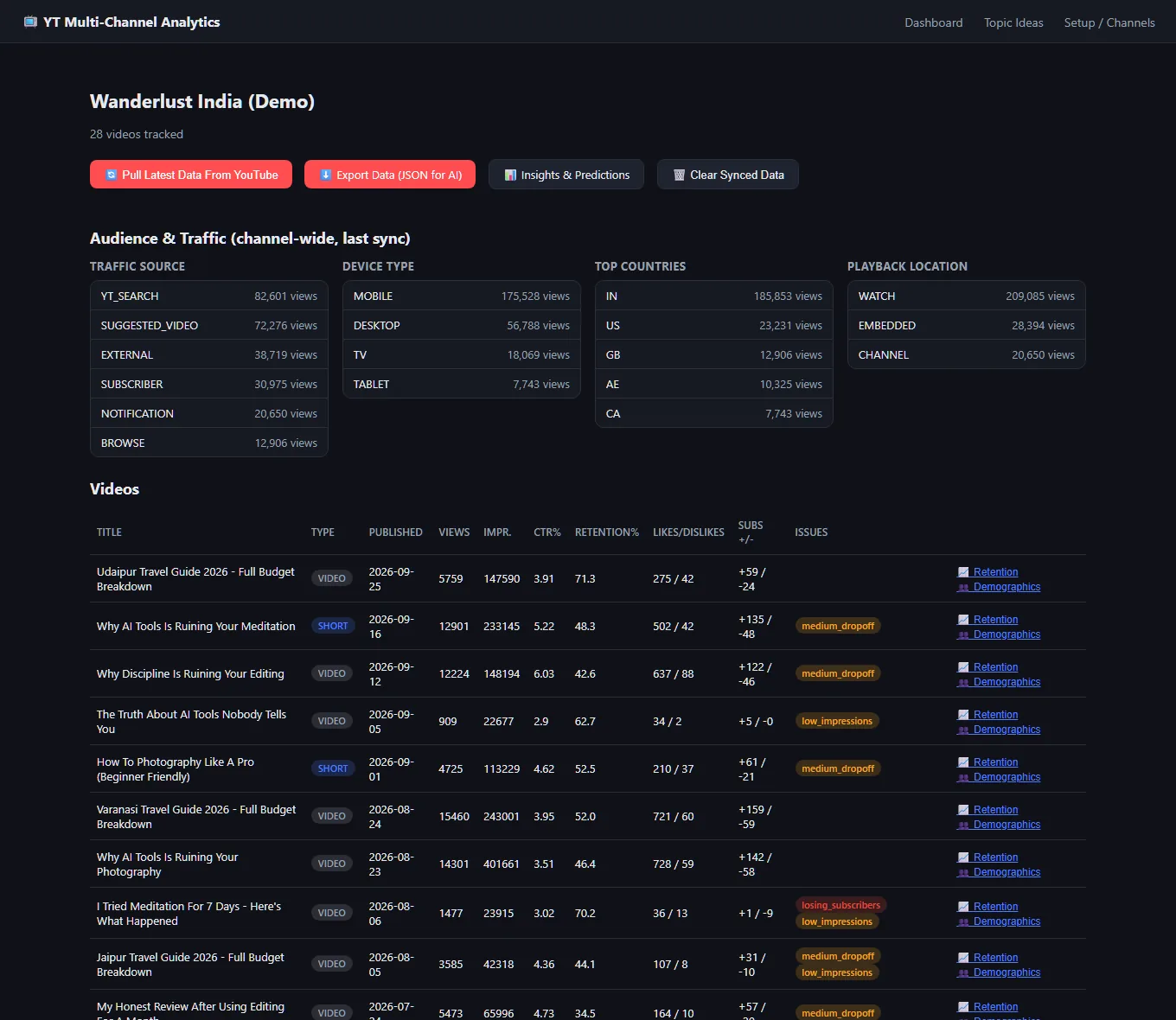Click the demographics people icon in the Varanasi Travel Guide row
This screenshot has width=1176, height=1020.
click(963, 825)
